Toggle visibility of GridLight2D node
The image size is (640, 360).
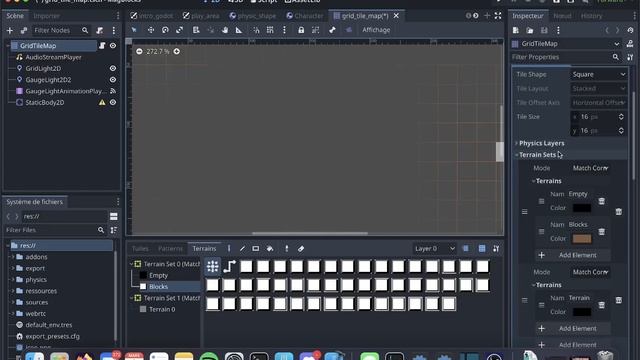click(113, 68)
